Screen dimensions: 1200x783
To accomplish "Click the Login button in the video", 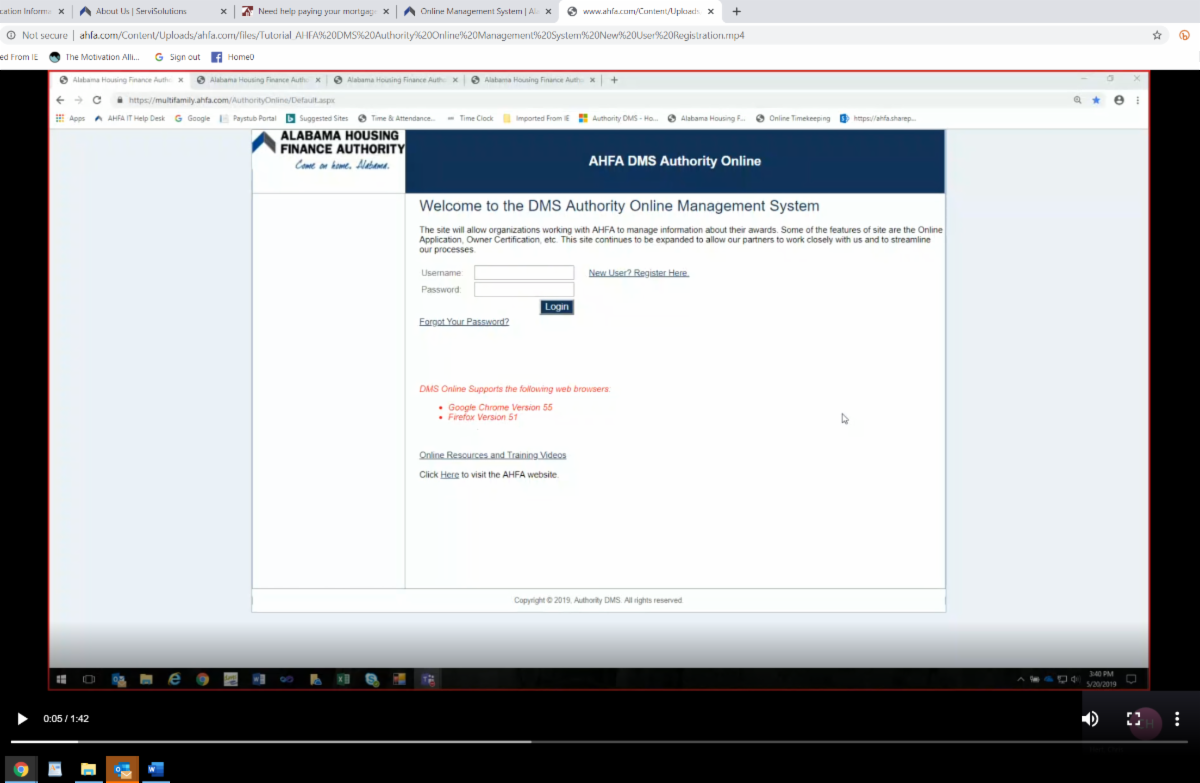I will point(557,307).
